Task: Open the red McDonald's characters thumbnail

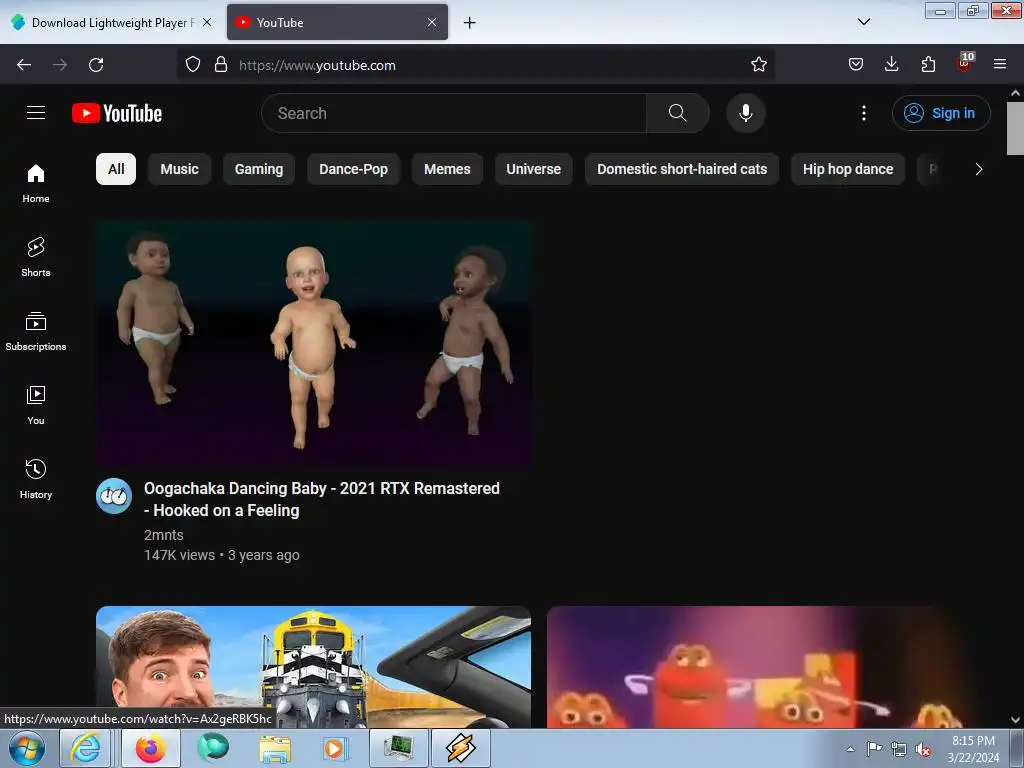Action: tap(764, 667)
